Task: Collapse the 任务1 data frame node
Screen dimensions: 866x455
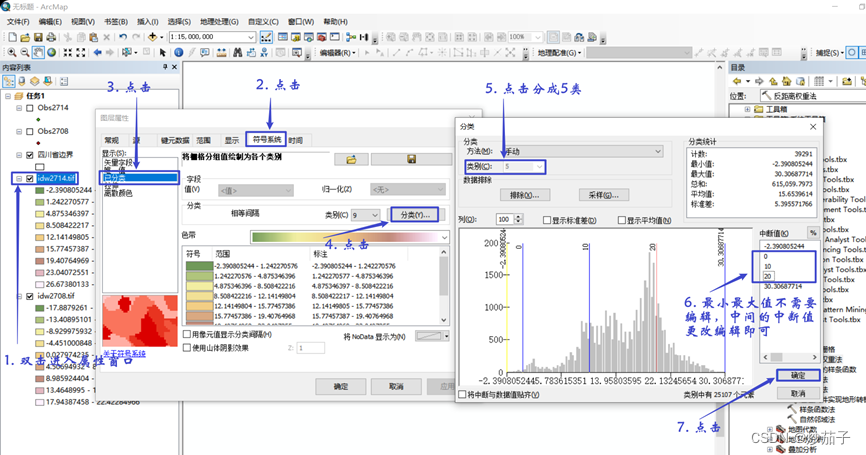Action: click(x=8, y=96)
